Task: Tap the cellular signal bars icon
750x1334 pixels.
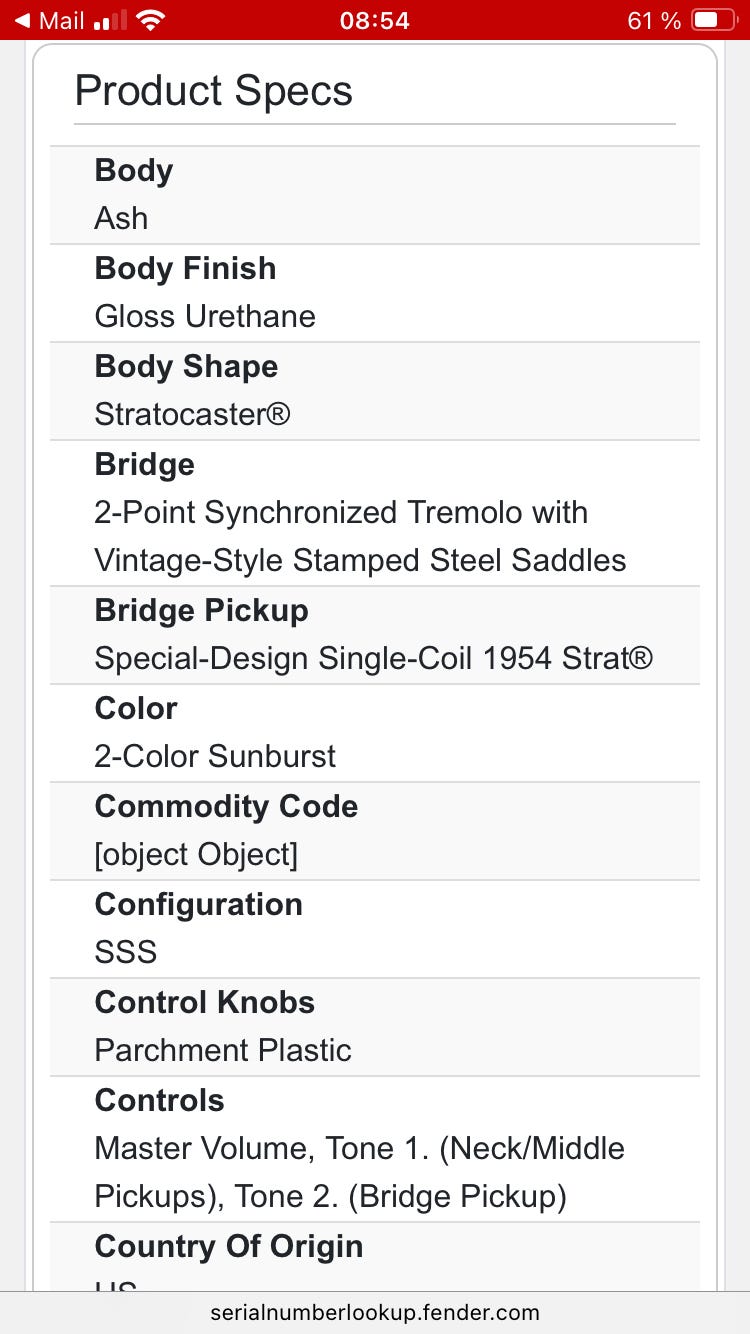Action: [109, 20]
